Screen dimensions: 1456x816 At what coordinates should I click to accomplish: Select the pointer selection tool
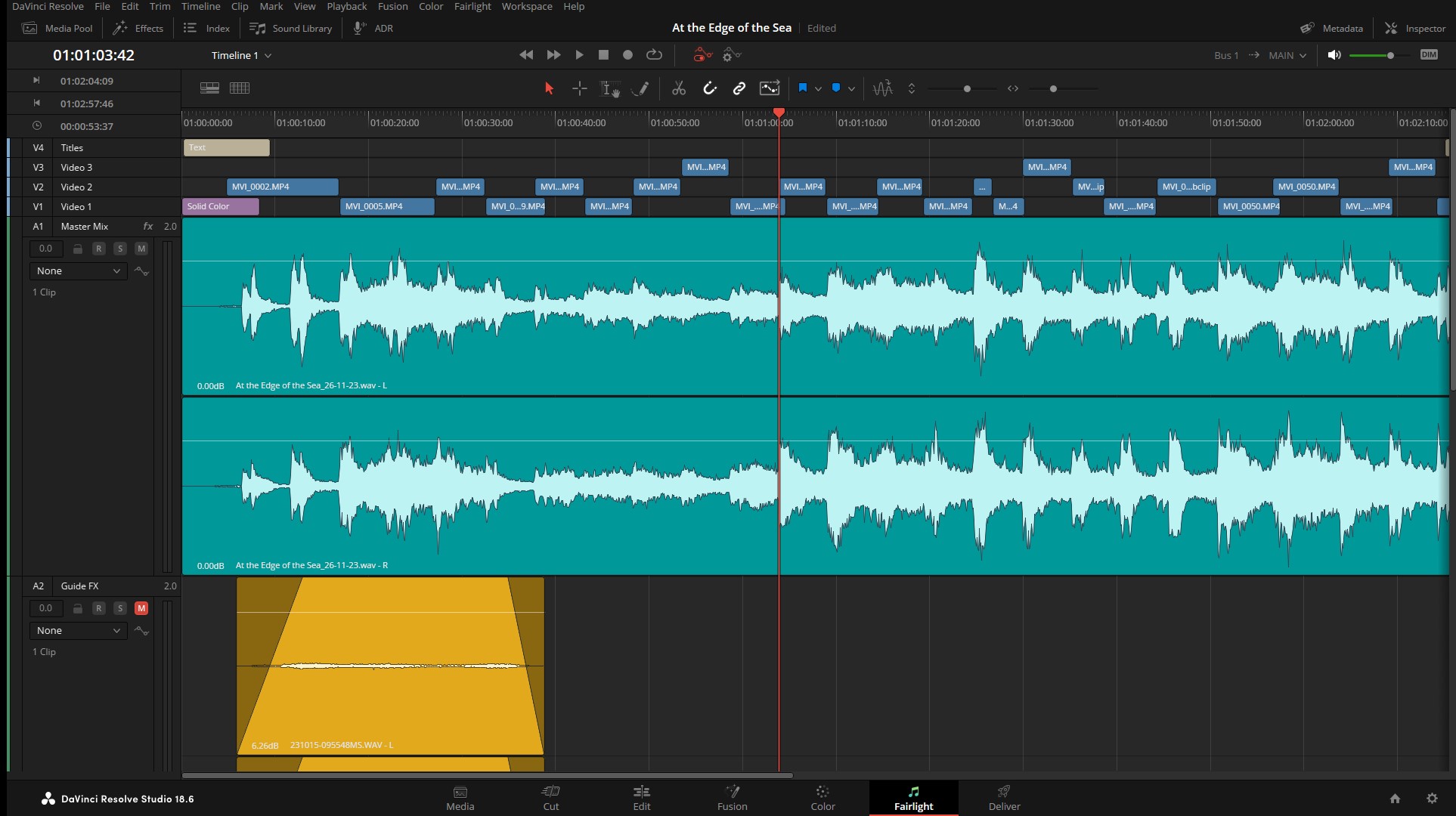click(x=550, y=88)
